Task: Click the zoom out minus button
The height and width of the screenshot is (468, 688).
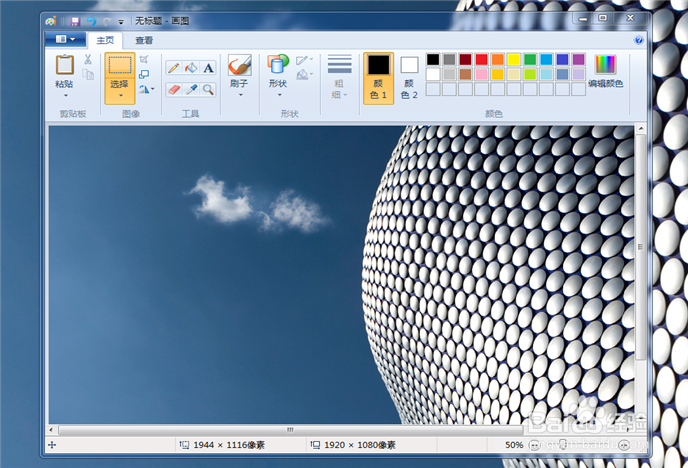Action: pos(534,445)
